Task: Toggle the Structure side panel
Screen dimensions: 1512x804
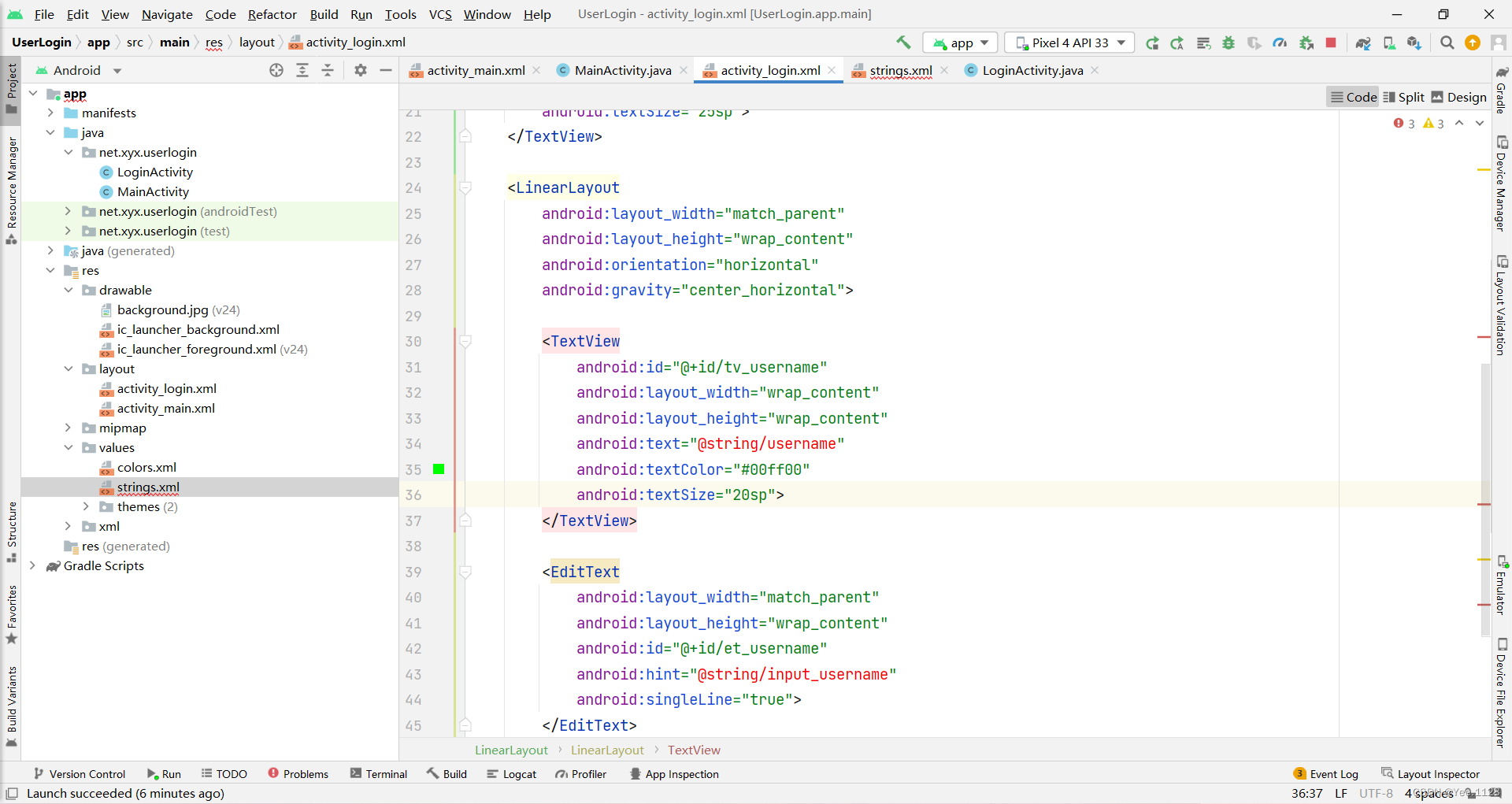Action: click(x=12, y=532)
